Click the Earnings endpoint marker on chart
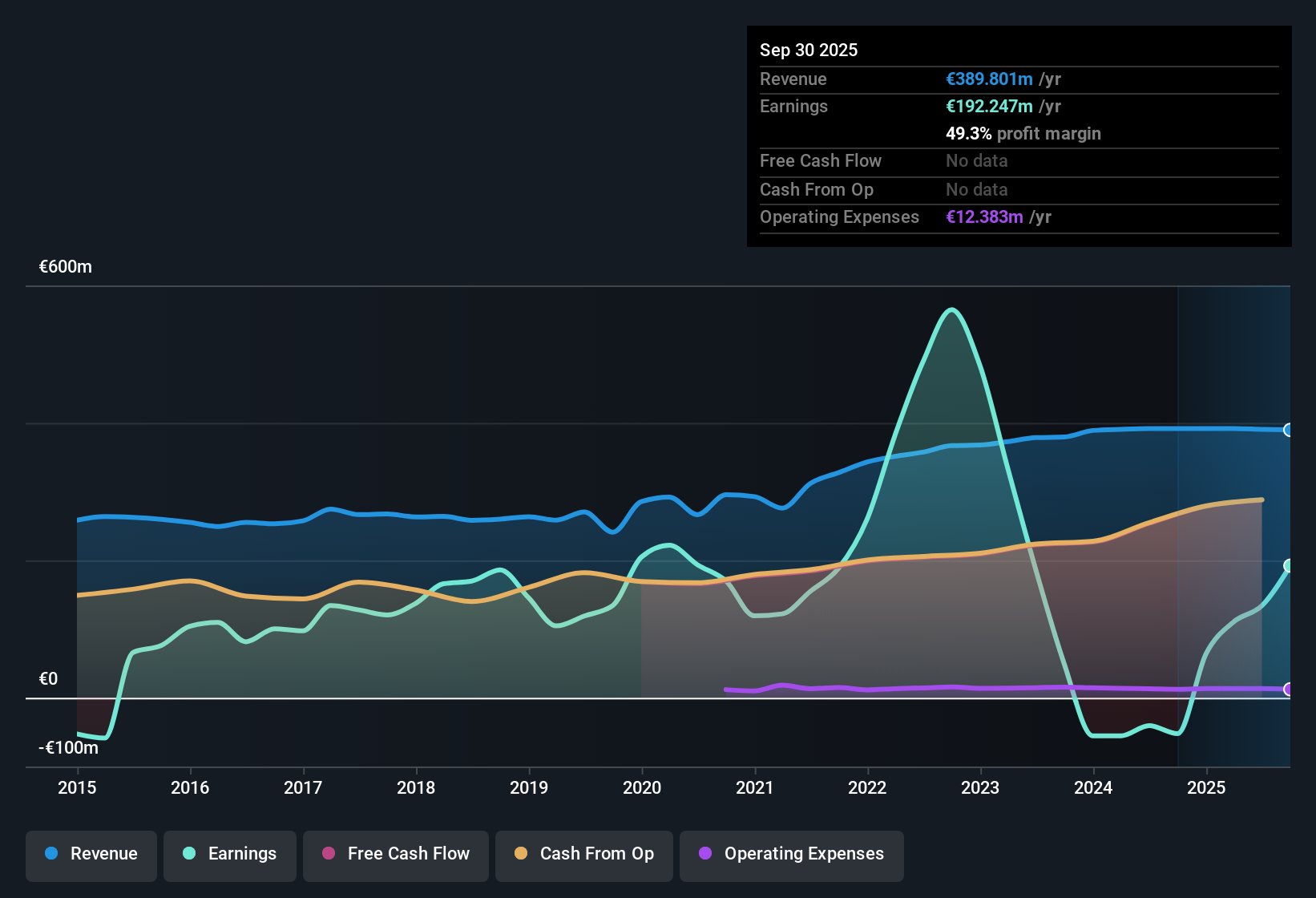 coord(1289,566)
